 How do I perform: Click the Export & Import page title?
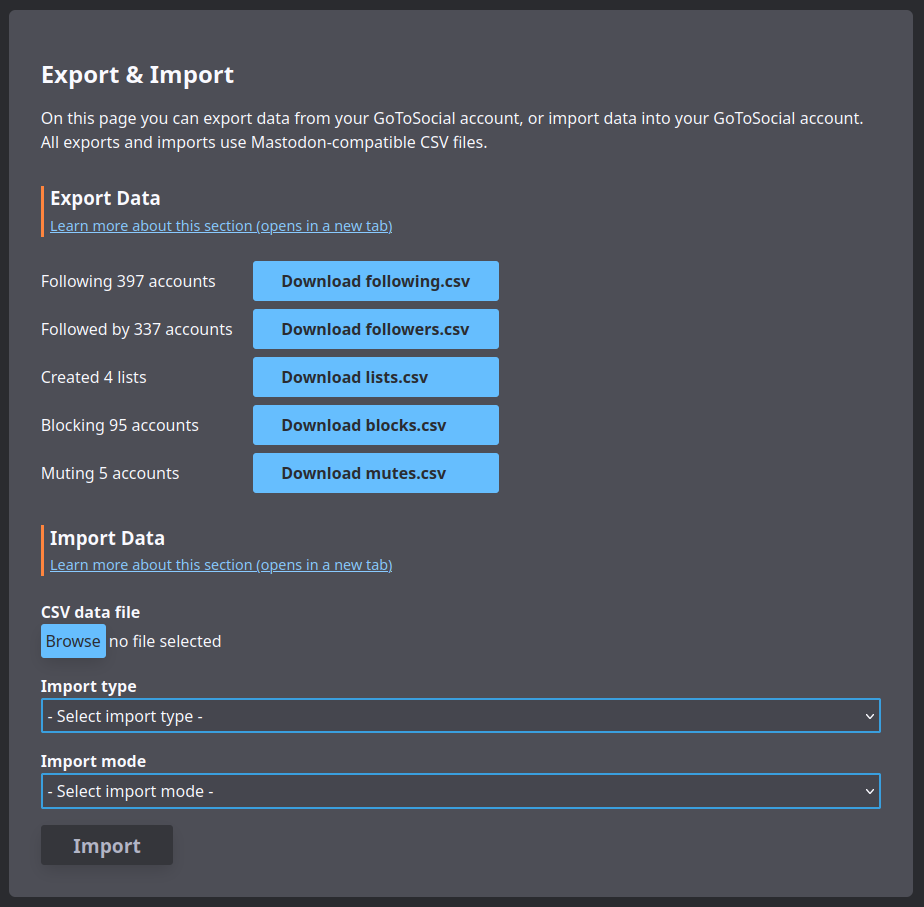point(137,74)
